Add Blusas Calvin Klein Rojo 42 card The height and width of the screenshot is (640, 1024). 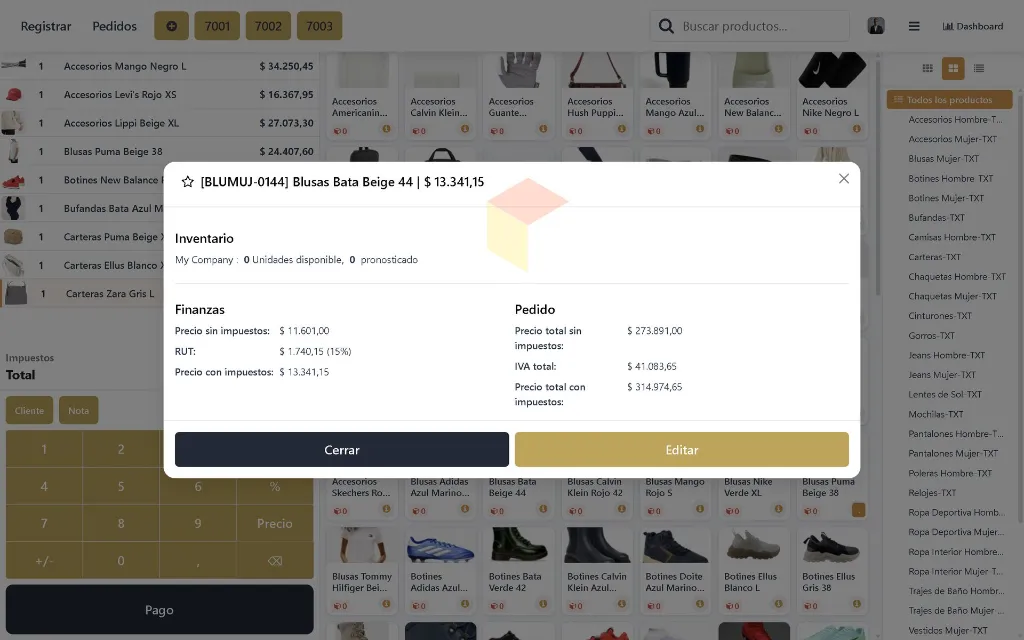tap(597, 498)
